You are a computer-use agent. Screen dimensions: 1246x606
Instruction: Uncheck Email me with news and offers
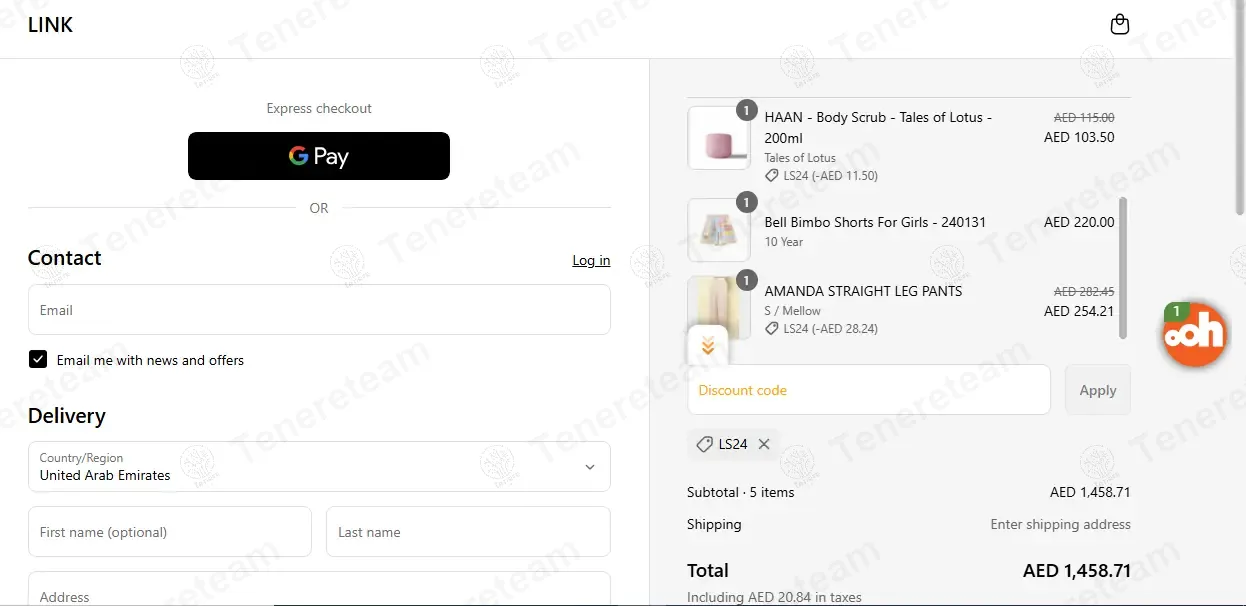click(x=38, y=359)
